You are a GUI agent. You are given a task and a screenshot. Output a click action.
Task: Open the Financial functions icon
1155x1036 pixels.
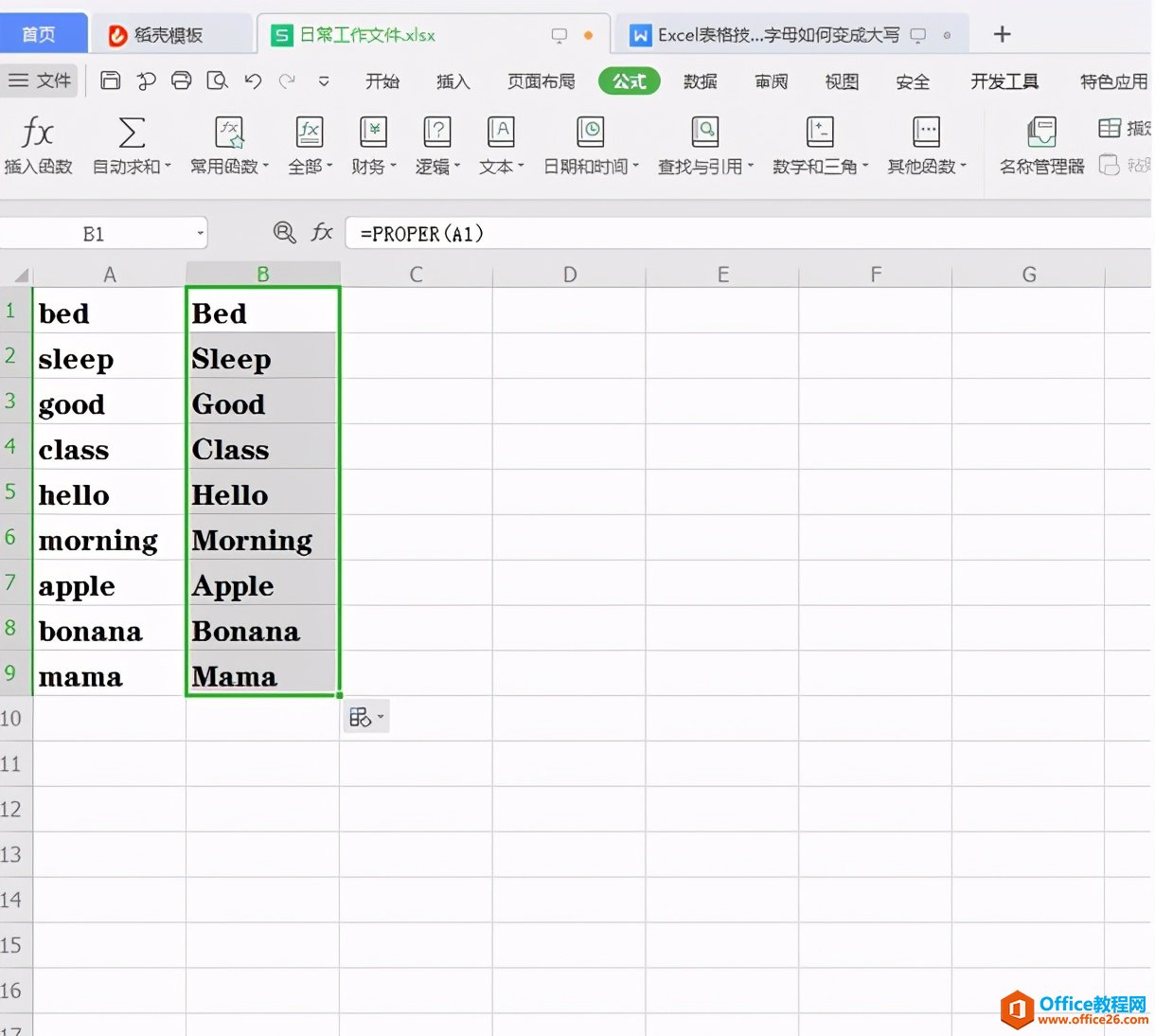point(373,132)
